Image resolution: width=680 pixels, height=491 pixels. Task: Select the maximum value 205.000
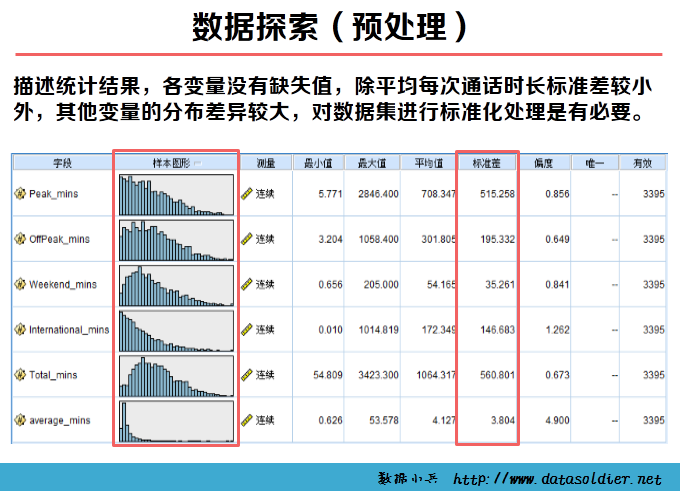click(381, 285)
